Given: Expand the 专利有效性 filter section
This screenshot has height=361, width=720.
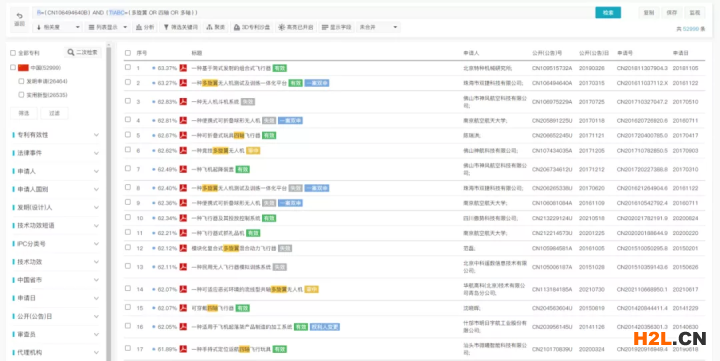Looking at the screenshot, I should click(x=55, y=135).
